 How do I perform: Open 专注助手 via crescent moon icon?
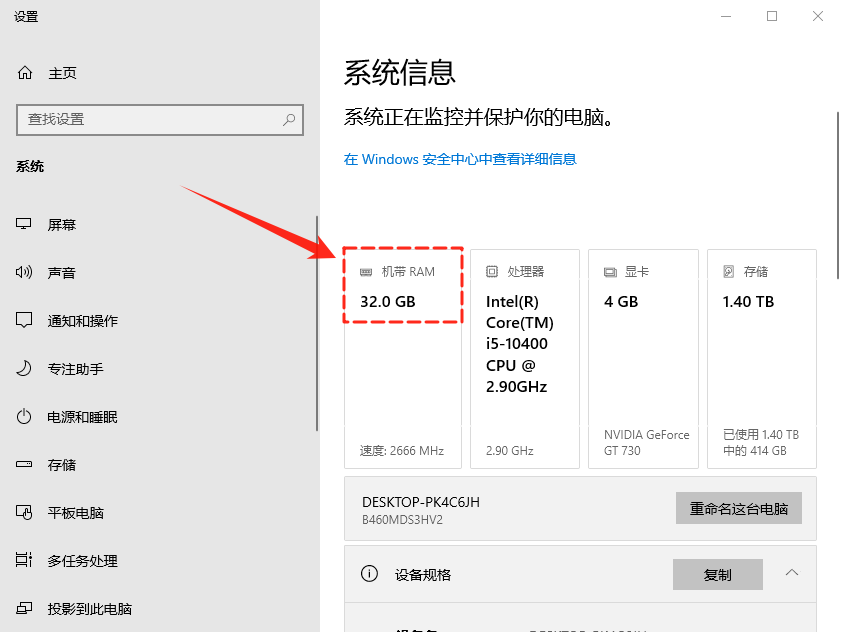coord(23,368)
